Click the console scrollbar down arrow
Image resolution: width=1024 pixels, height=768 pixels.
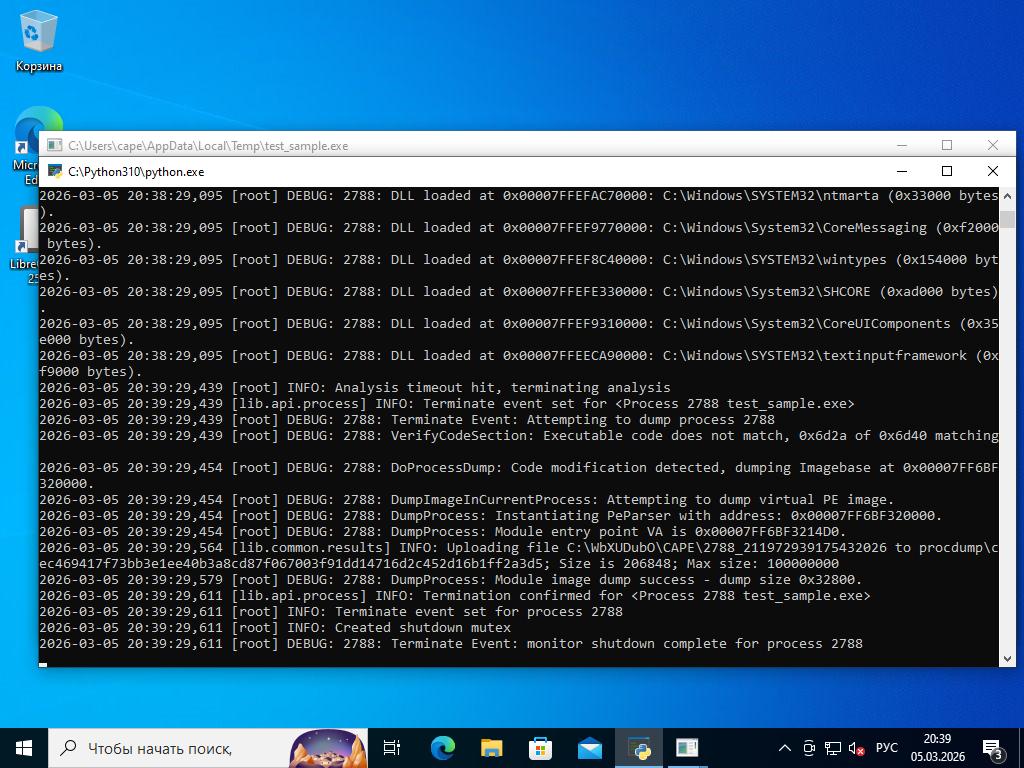tap(1007, 658)
